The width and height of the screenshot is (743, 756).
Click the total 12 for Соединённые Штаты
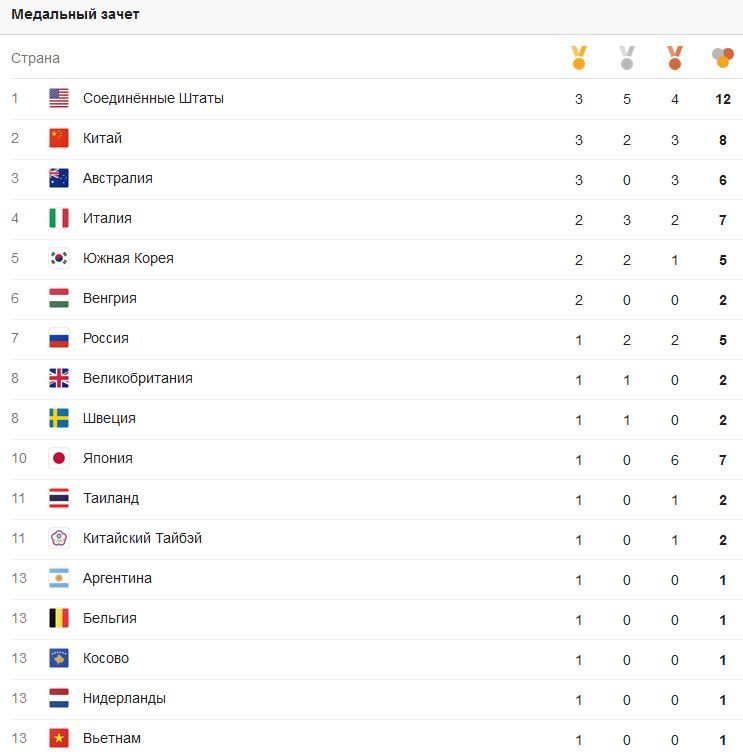[723, 99]
